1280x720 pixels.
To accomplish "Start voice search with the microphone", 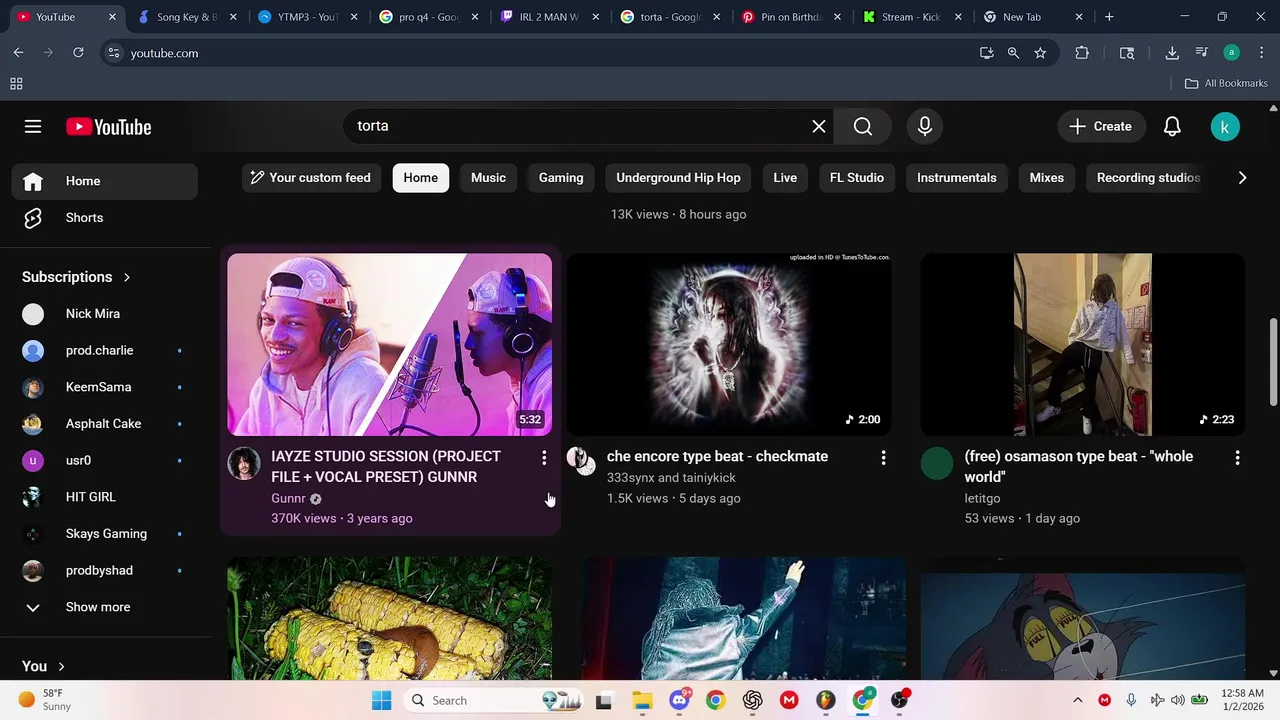I will [x=925, y=126].
